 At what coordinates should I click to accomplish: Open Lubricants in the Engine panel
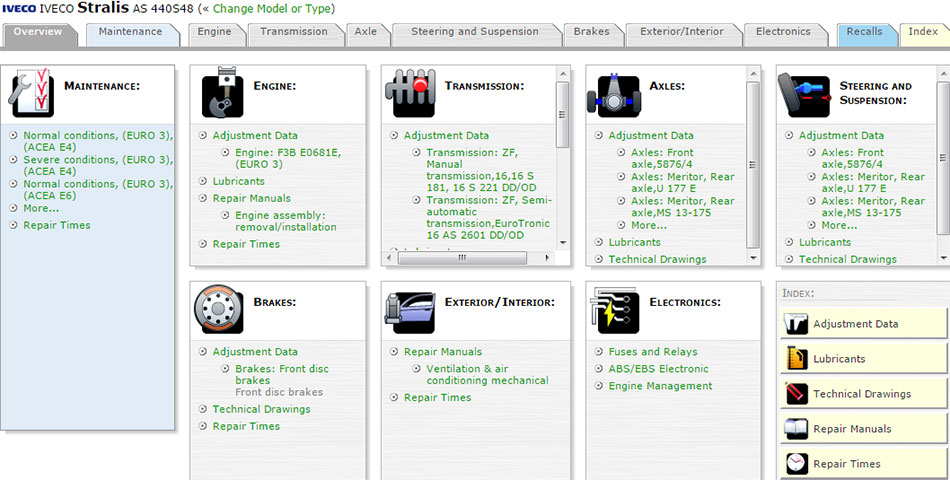pos(238,181)
